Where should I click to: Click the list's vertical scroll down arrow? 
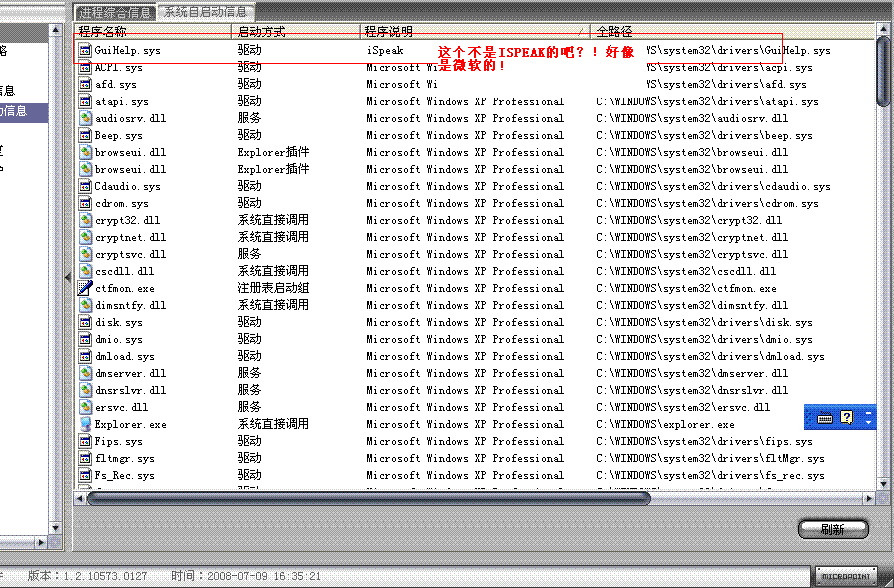[883, 482]
